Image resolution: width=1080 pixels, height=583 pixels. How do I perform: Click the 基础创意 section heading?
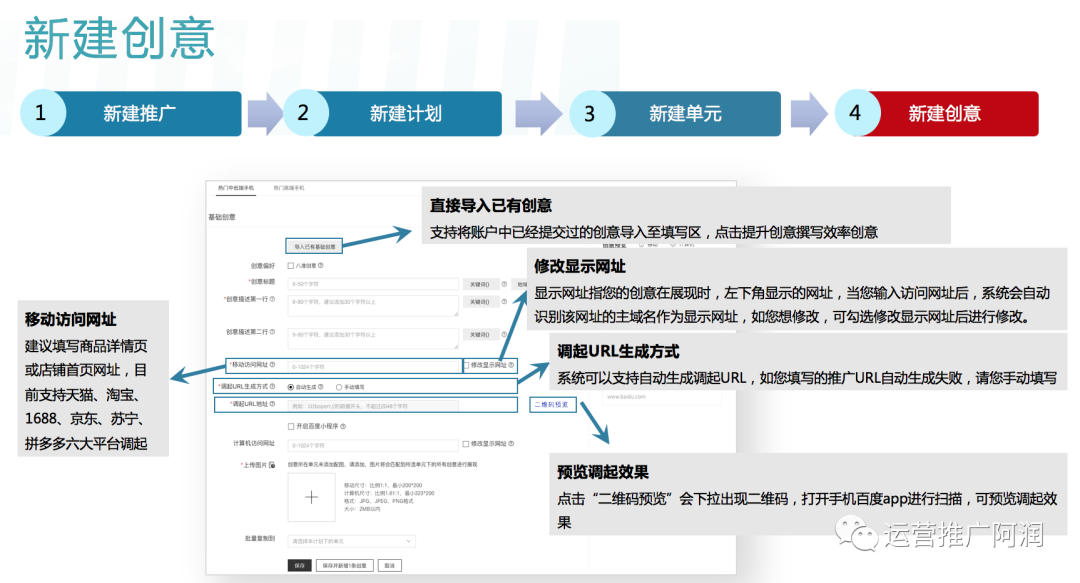tap(222, 217)
